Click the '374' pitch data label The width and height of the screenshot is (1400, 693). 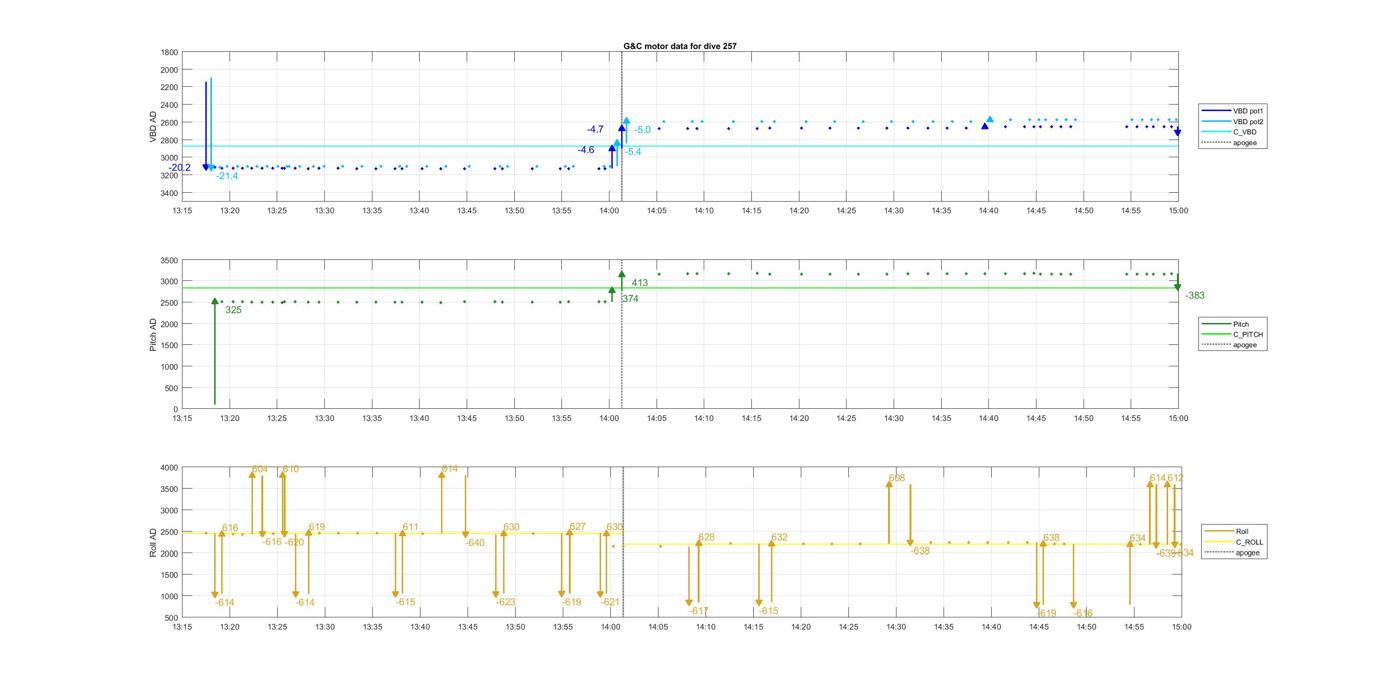point(630,299)
